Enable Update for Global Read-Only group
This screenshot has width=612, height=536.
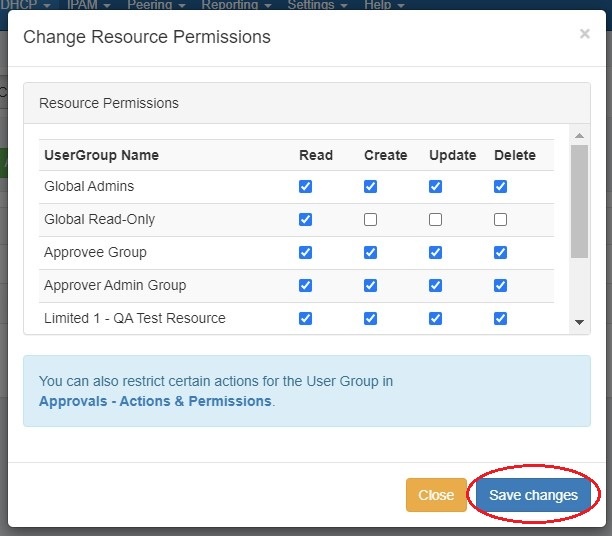pyautogui.click(x=436, y=220)
